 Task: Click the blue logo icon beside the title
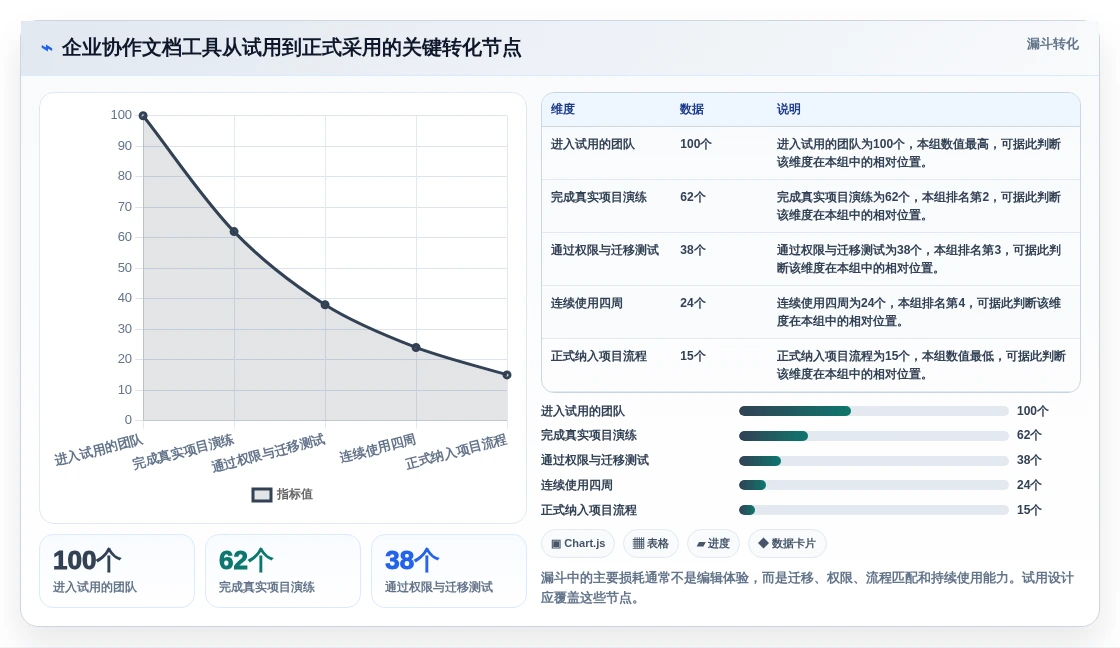point(47,48)
